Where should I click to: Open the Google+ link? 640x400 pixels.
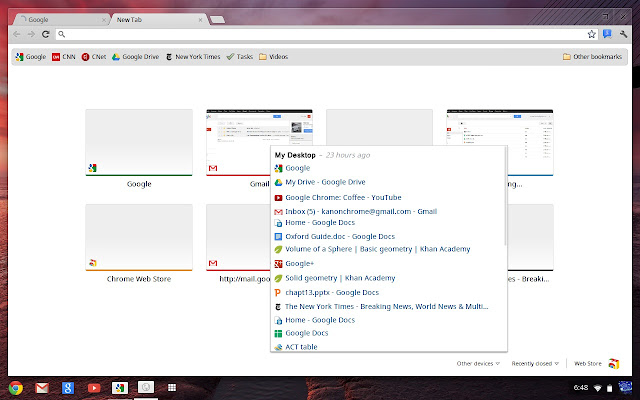300,264
